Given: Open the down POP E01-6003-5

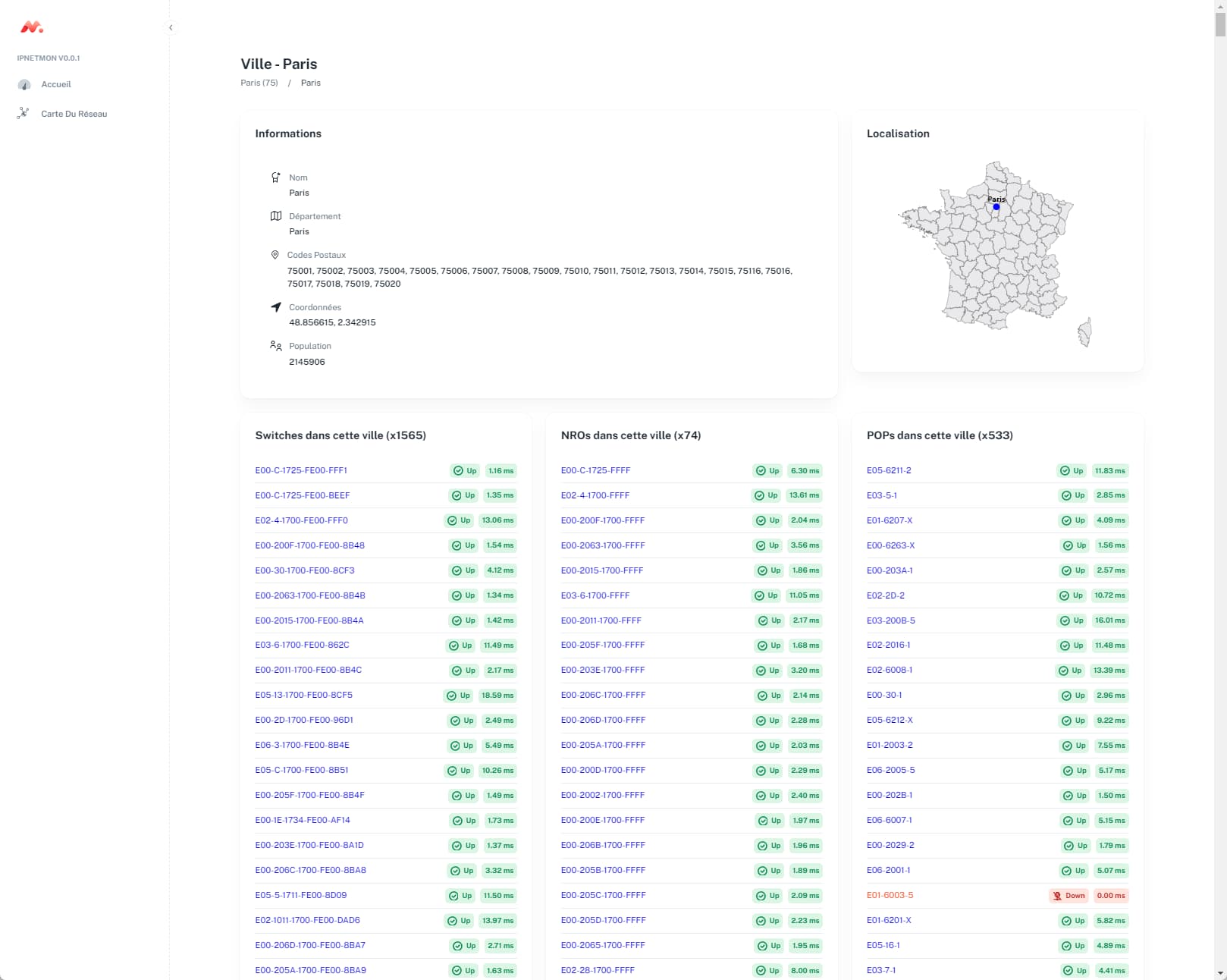Looking at the screenshot, I should pyautogui.click(x=890, y=895).
